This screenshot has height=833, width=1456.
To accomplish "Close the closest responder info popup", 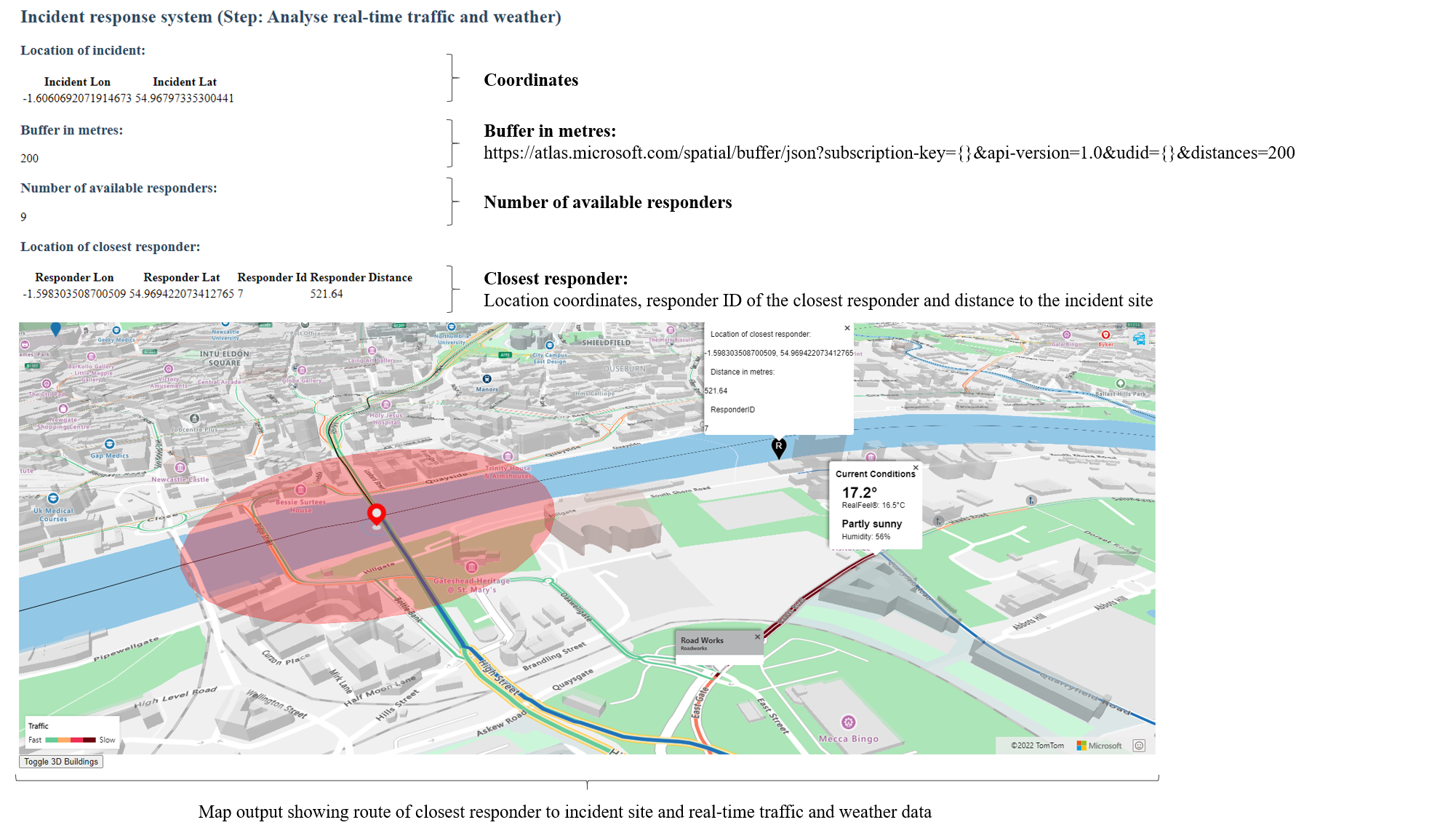I will [847, 328].
